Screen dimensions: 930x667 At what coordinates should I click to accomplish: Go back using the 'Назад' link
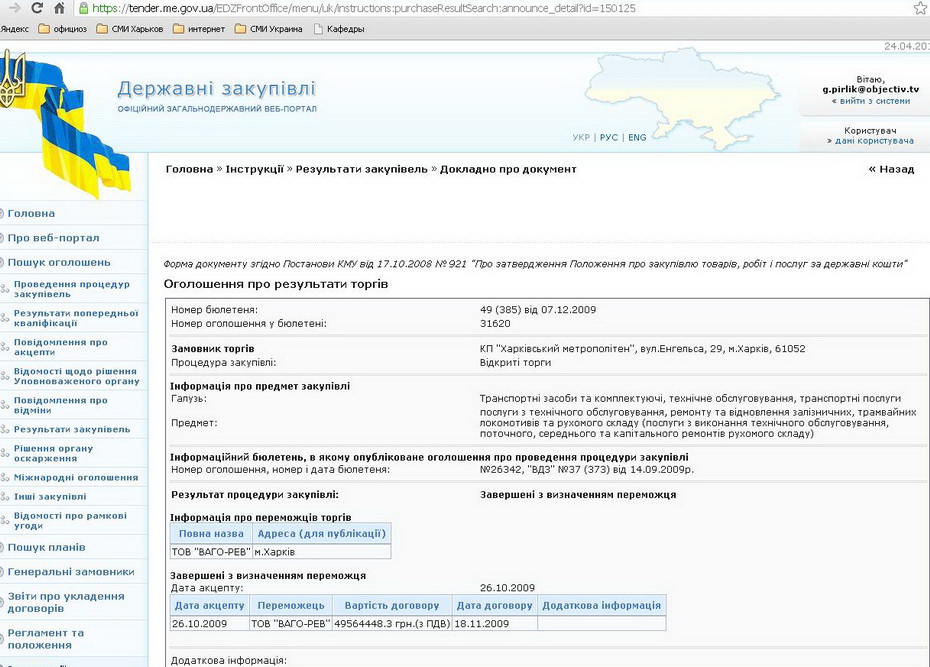coord(891,169)
